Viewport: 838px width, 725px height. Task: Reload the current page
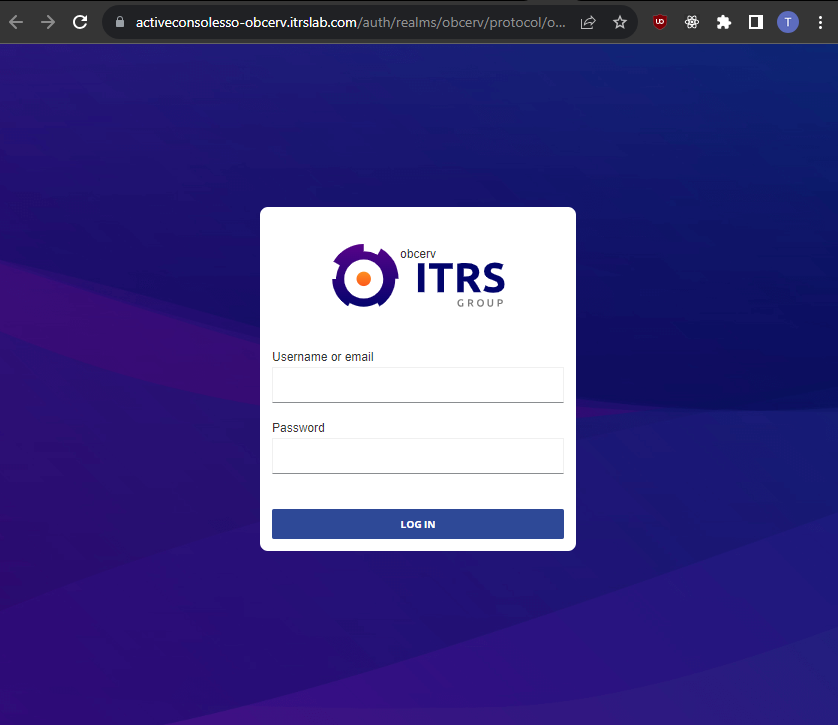80,22
